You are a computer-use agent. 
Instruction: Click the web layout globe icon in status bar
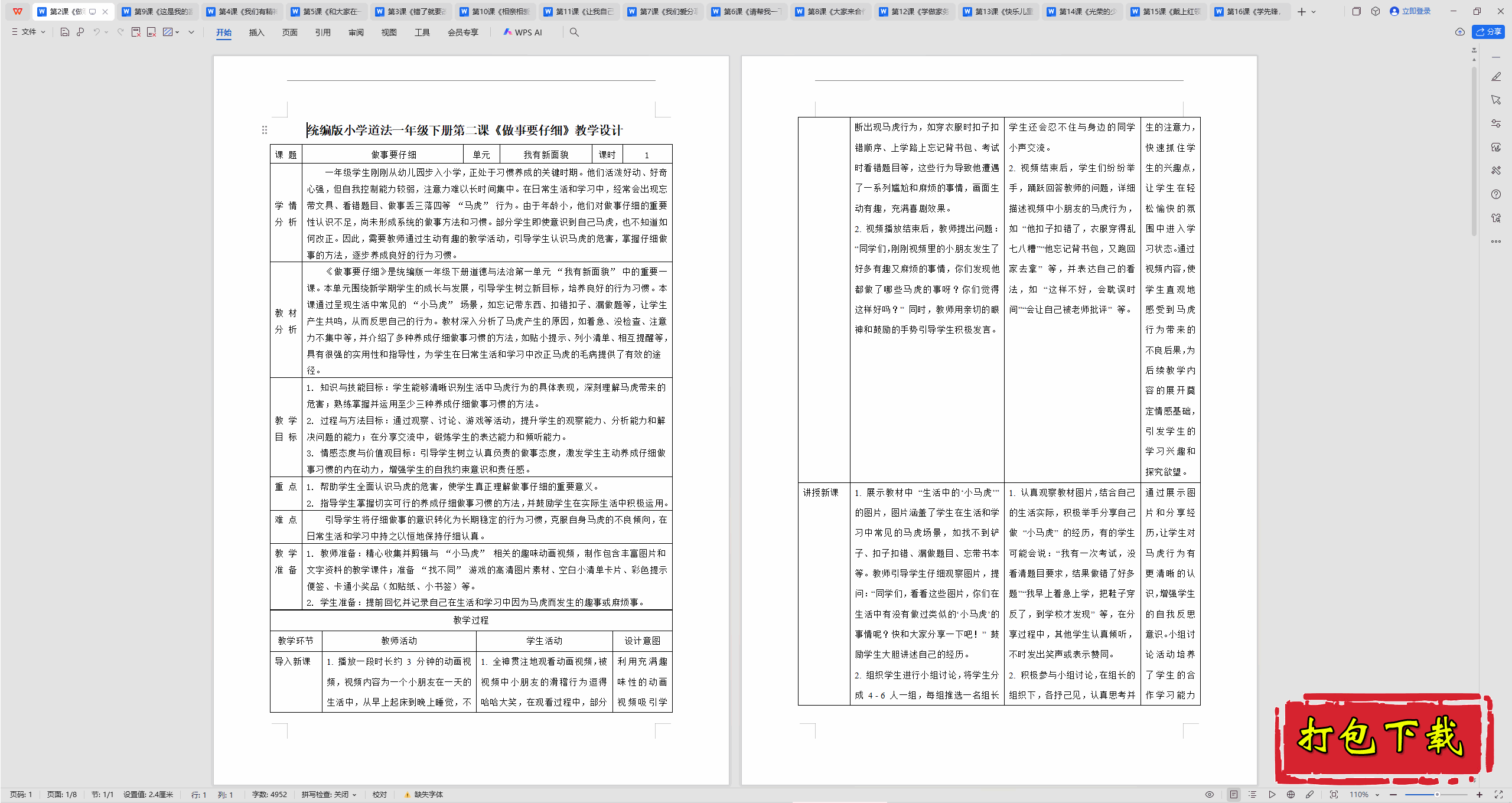click(x=1291, y=795)
